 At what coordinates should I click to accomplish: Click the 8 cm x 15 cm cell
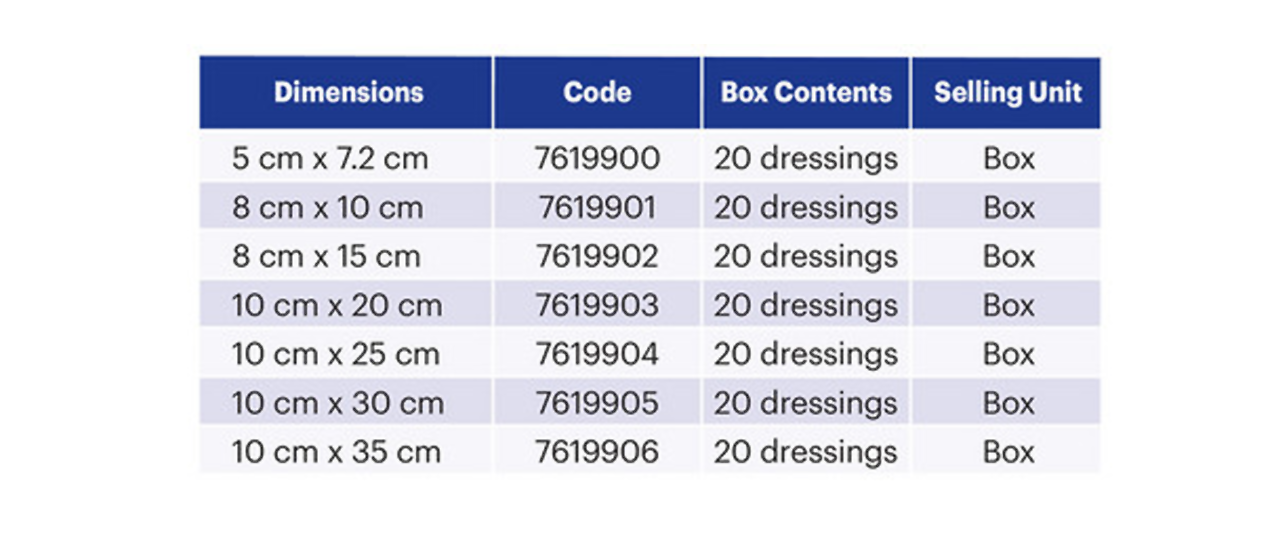pos(326,257)
